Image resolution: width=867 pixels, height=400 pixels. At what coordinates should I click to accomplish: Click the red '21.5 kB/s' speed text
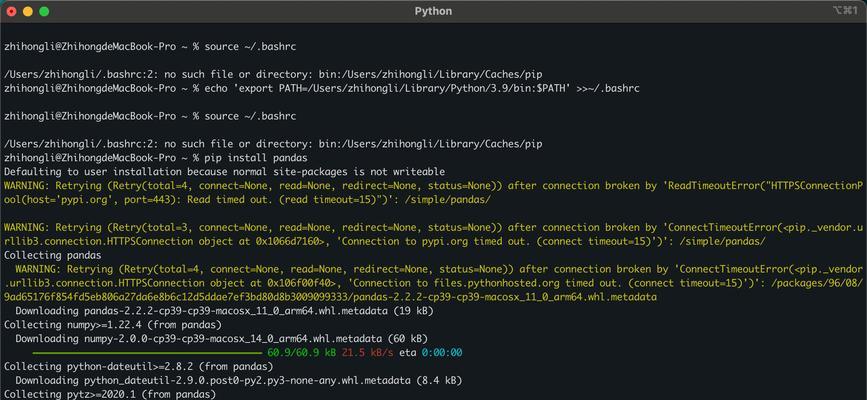[x=368, y=352]
